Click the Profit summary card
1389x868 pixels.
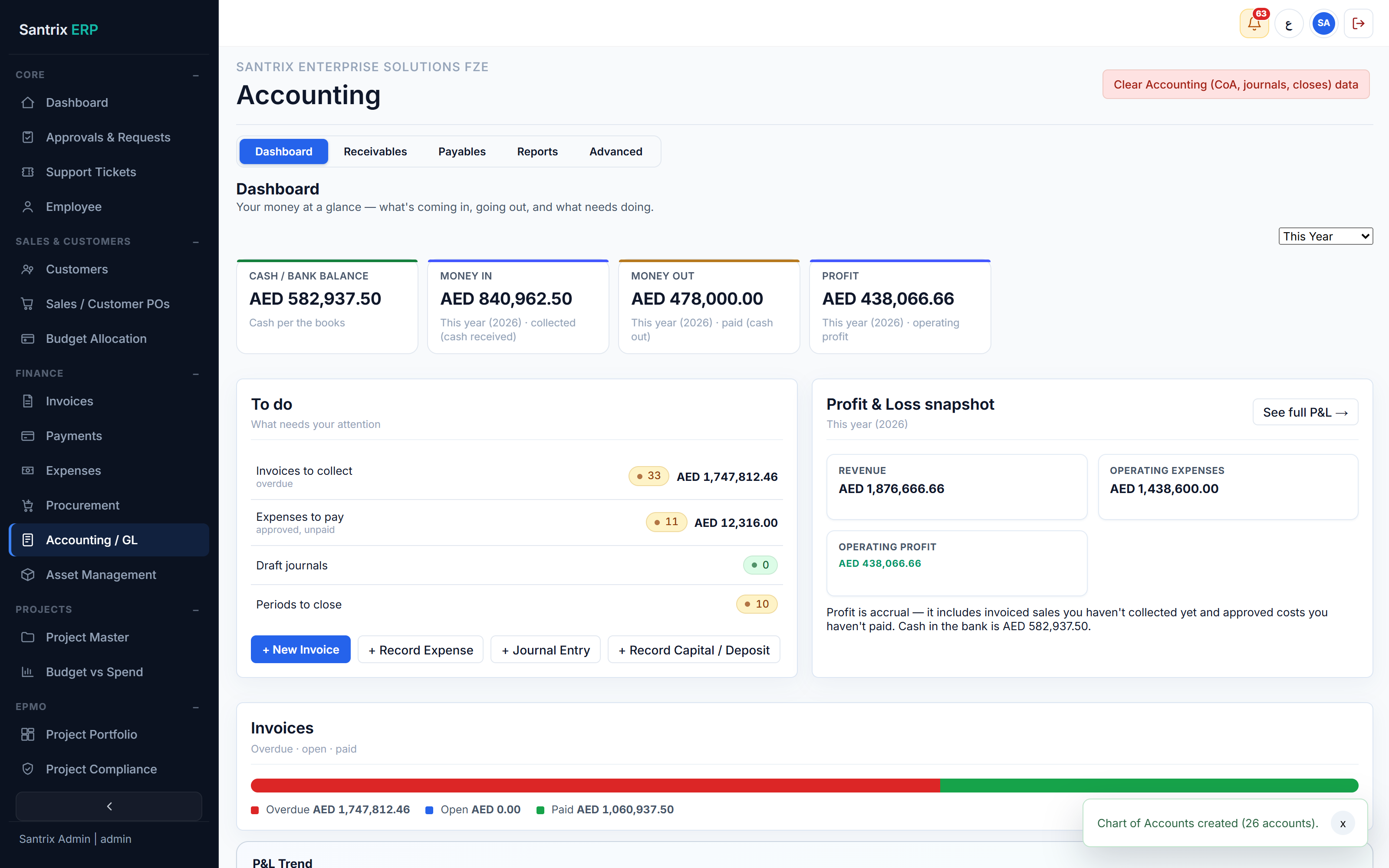[900, 306]
